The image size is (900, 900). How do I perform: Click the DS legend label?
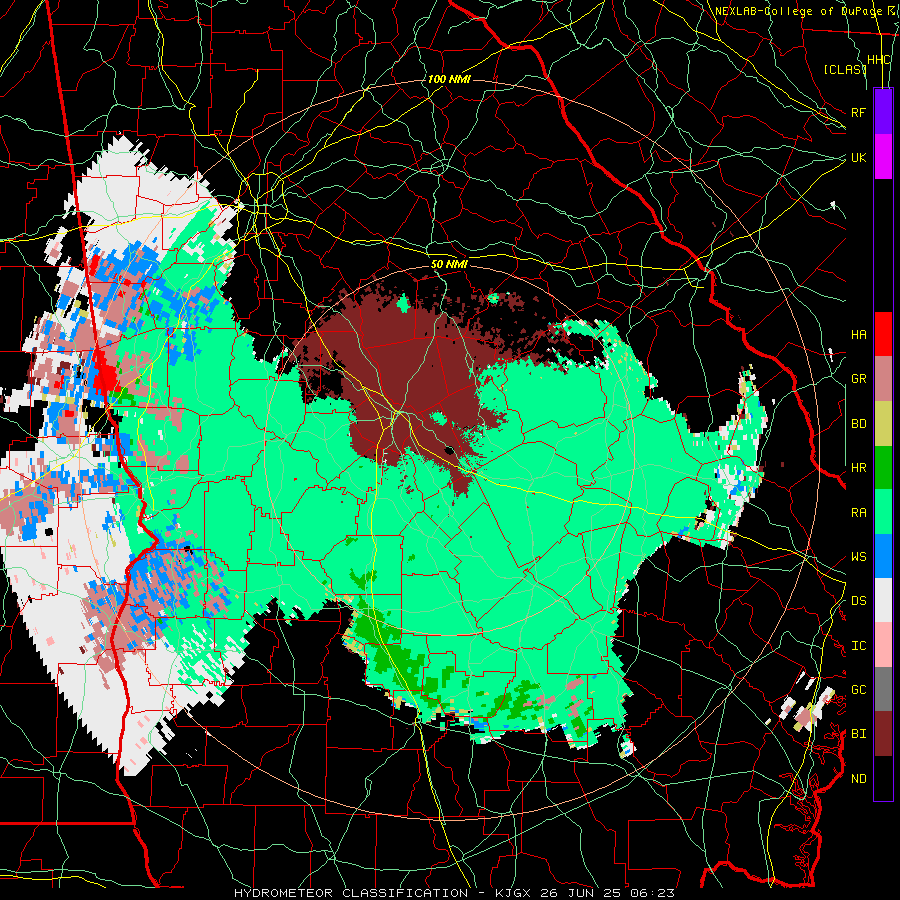click(x=858, y=601)
